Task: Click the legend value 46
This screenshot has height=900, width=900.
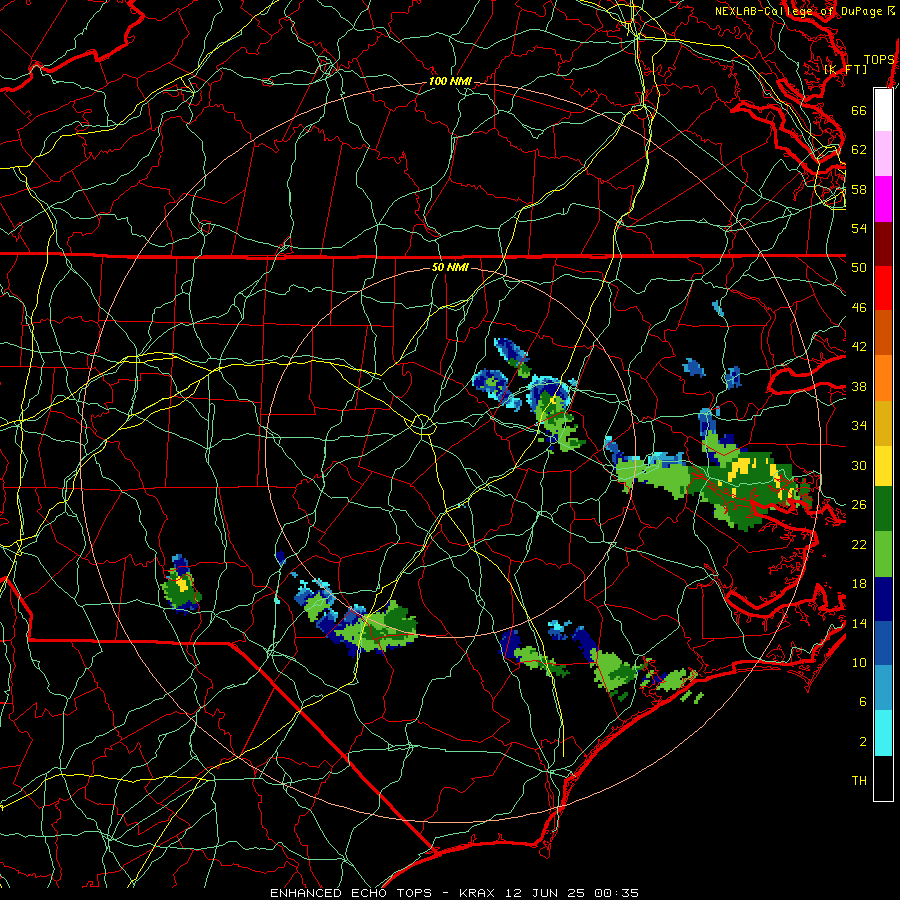Action: (x=859, y=307)
